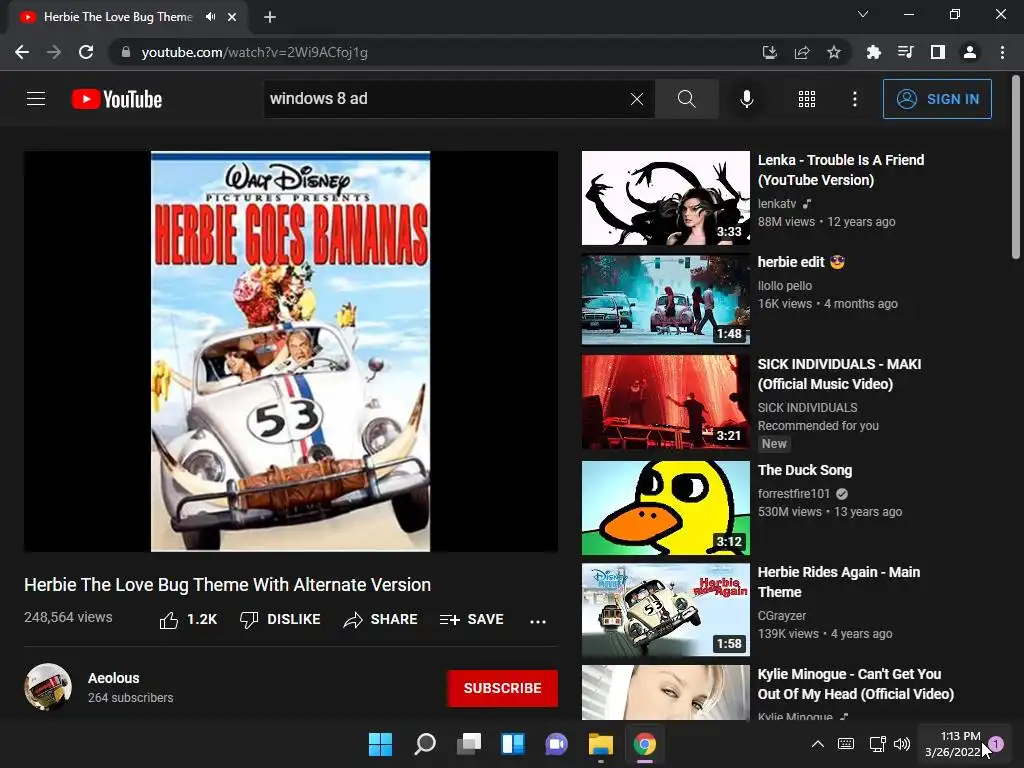This screenshot has width=1024, height=768.
Task: Clear the search box with the X
Action: click(x=637, y=99)
